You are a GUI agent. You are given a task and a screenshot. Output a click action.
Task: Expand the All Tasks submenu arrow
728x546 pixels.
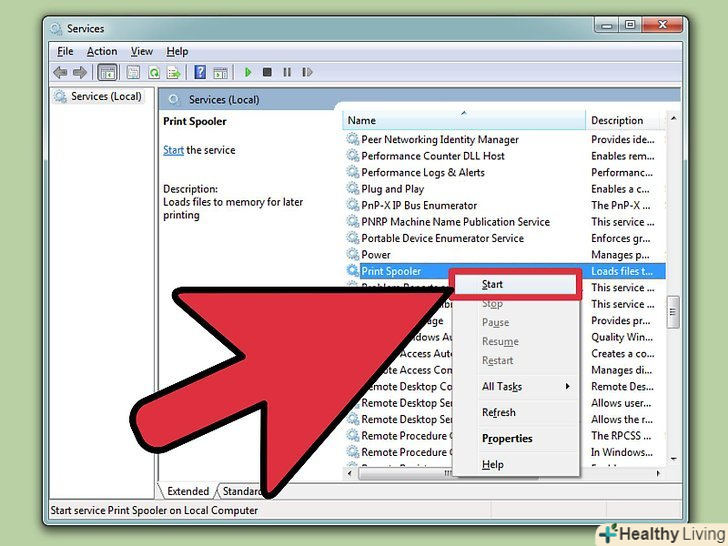tap(567, 386)
